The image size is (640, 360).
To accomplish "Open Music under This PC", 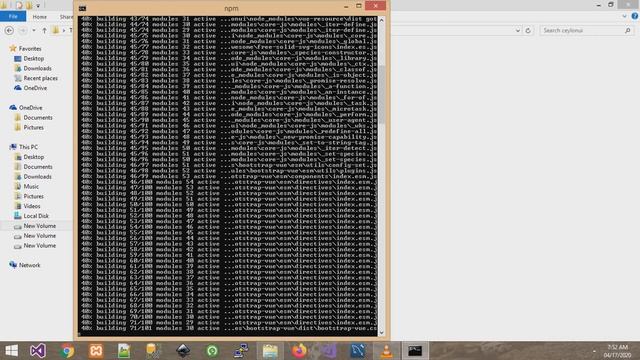I will tap(31, 187).
